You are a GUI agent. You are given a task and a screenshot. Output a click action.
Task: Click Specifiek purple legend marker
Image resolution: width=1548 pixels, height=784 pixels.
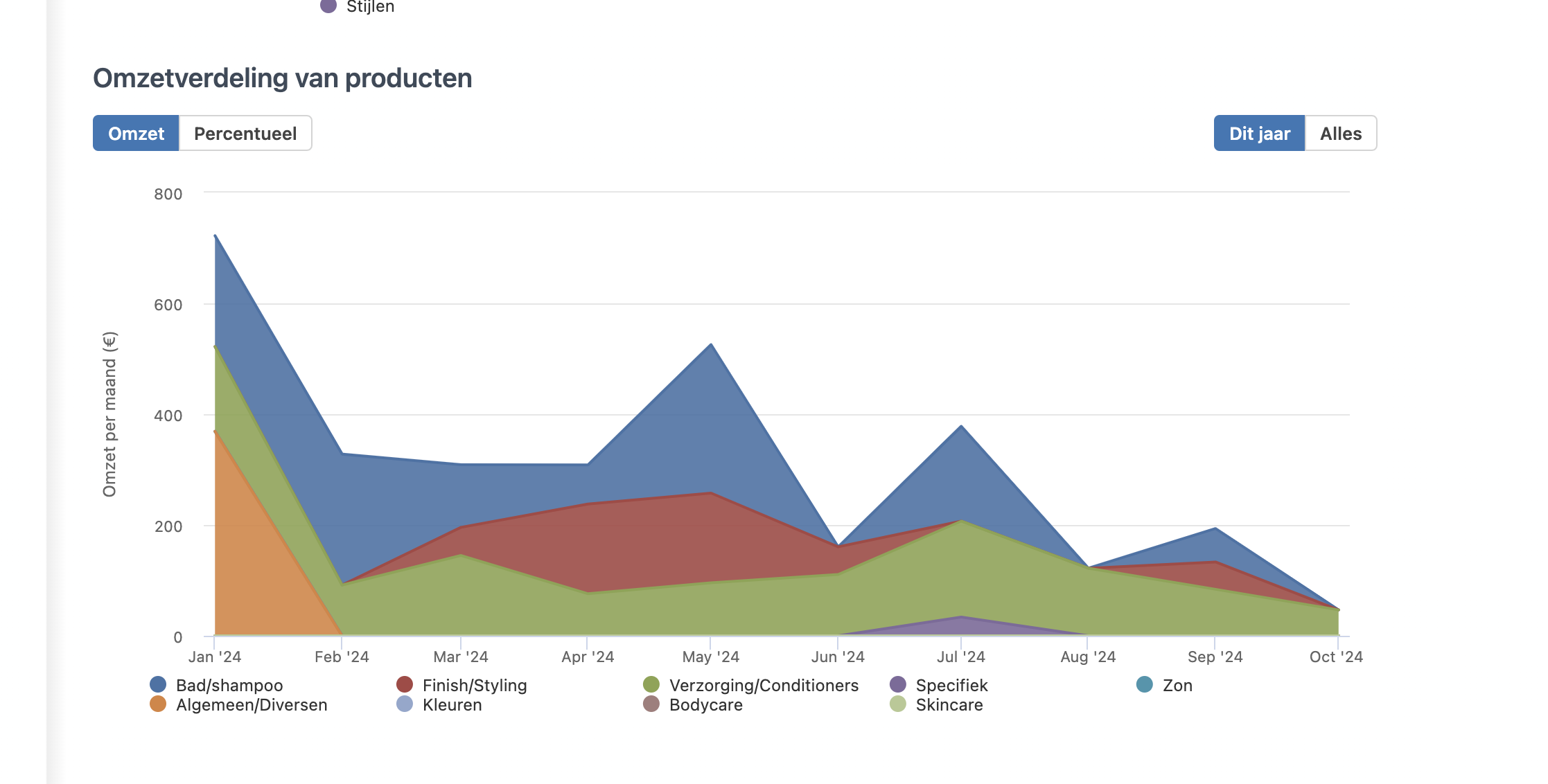[x=898, y=685]
